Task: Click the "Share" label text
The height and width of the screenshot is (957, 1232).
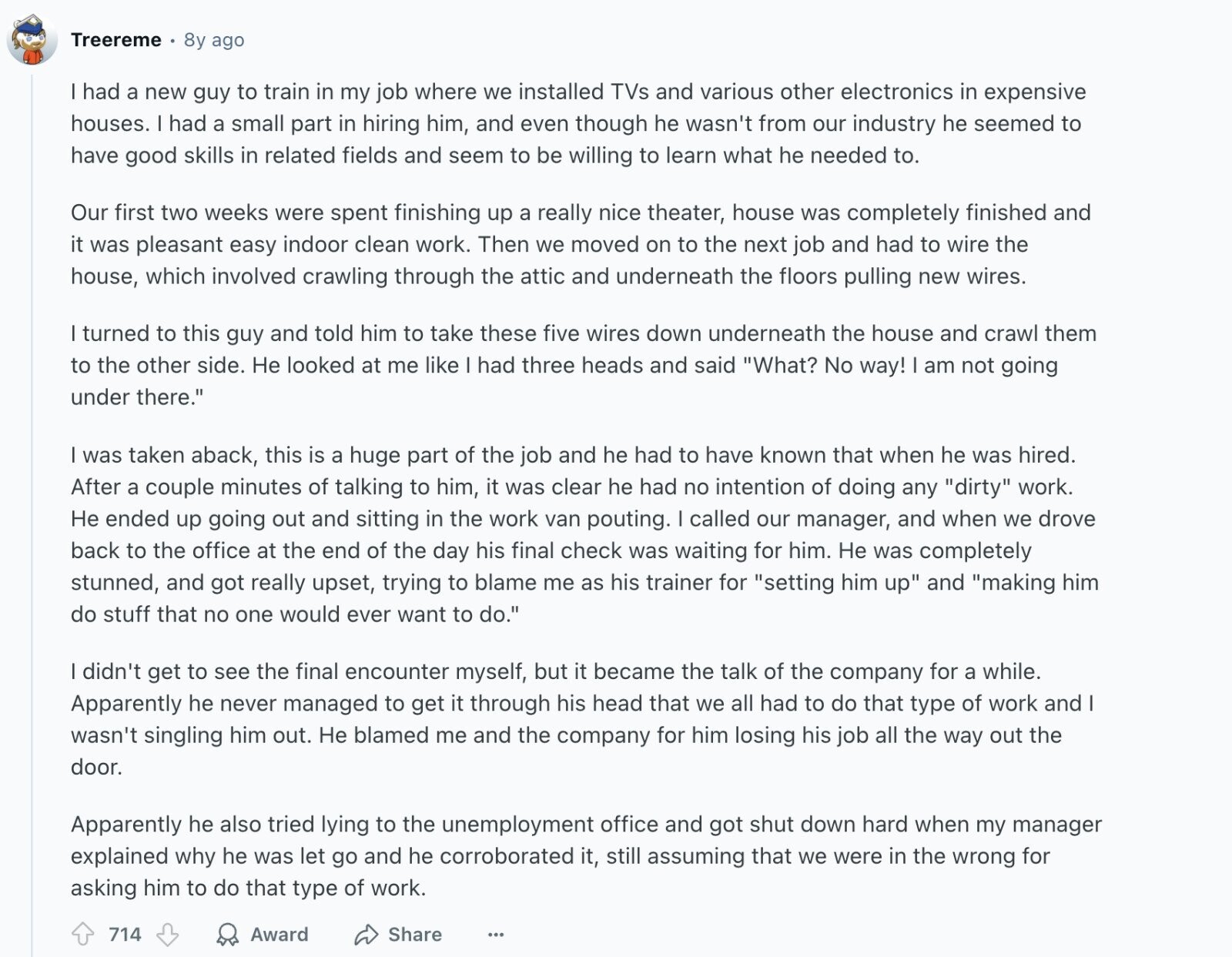Action: (415, 934)
